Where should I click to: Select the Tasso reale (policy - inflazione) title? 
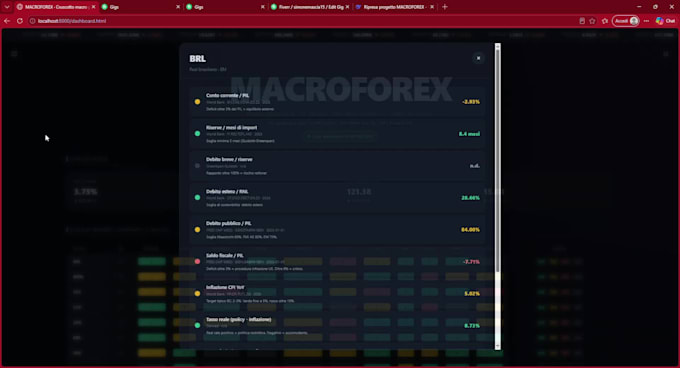tap(239, 319)
